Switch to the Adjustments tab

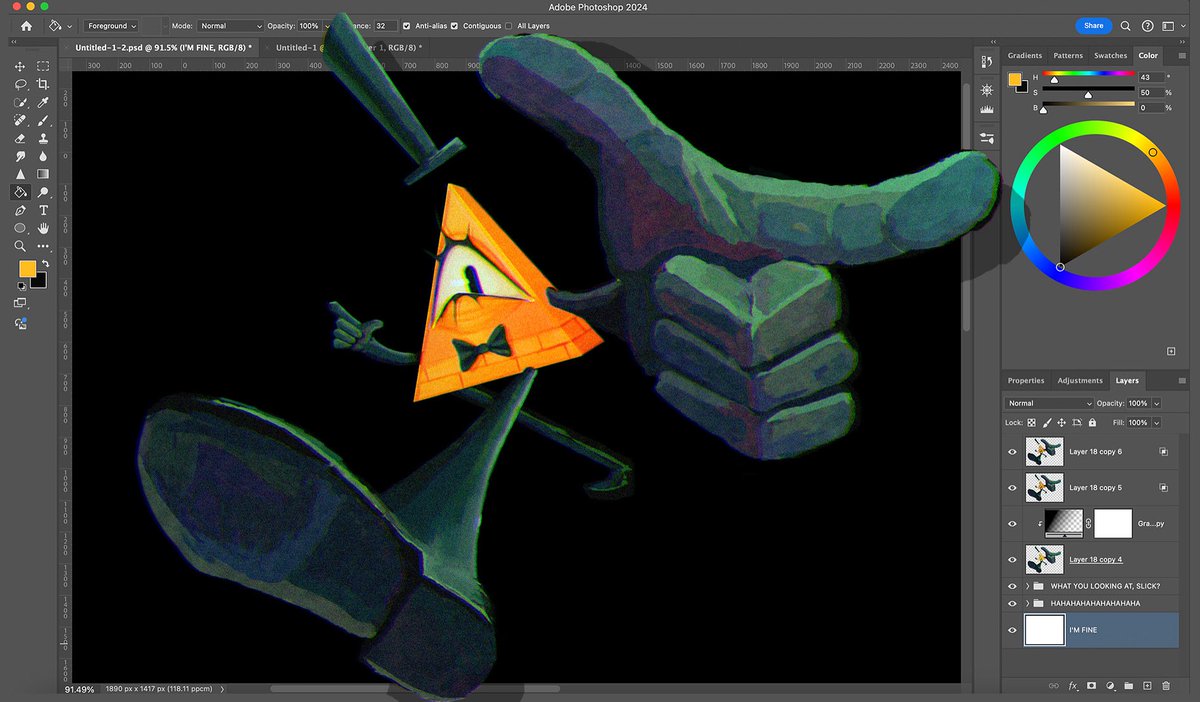tap(1079, 380)
